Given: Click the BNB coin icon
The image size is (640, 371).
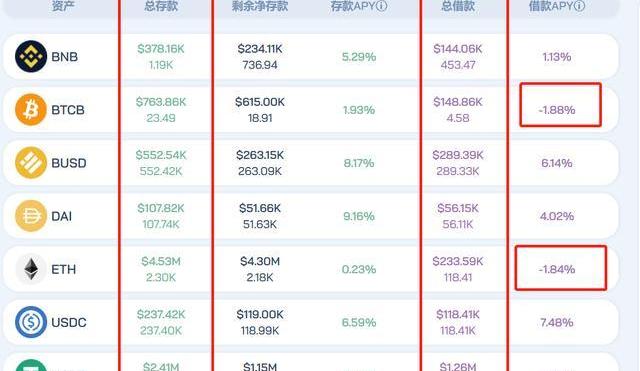Looking at the screenshot, I should pyautogui.click(x=31, y=56).
